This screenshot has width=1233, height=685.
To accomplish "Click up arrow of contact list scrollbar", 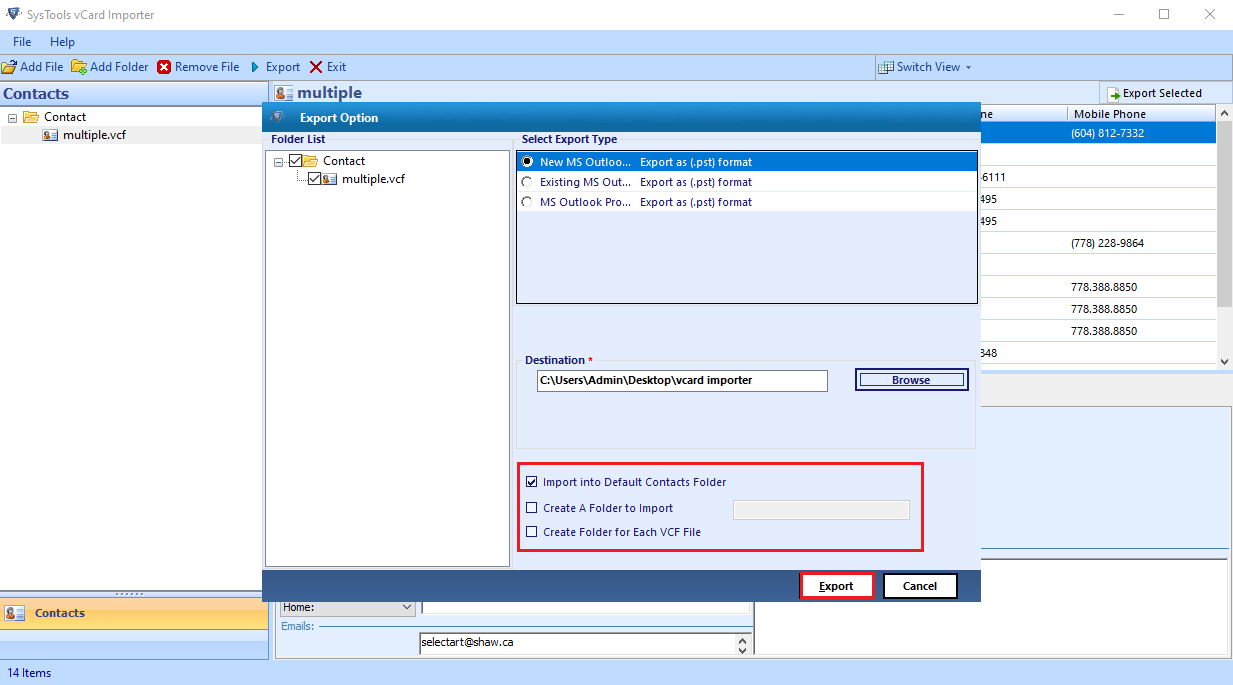I will [1225, 114].
